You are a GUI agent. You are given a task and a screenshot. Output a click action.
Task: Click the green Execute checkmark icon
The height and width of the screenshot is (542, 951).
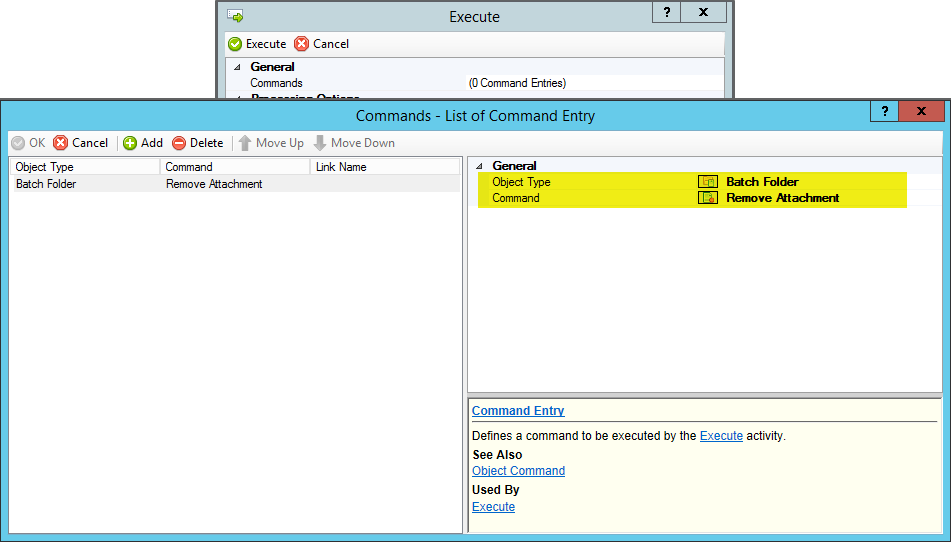click(235, 44)
